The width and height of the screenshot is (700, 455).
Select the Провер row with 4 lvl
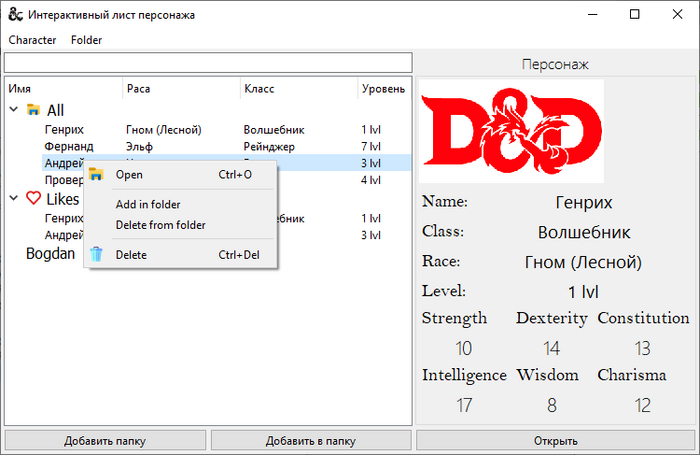(x=64, y=180)
